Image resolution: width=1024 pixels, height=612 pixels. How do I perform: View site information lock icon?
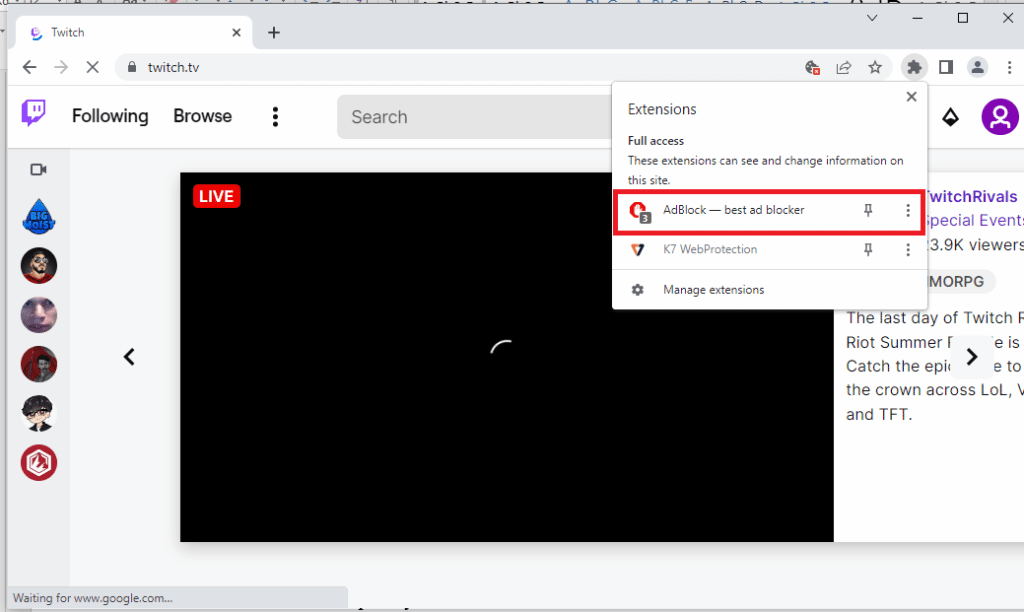pos(132,67)
